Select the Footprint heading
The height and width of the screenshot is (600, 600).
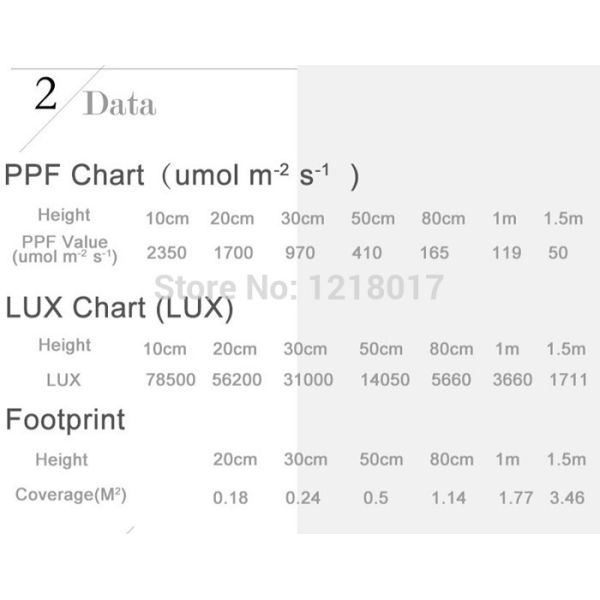(x=65, y=420)
